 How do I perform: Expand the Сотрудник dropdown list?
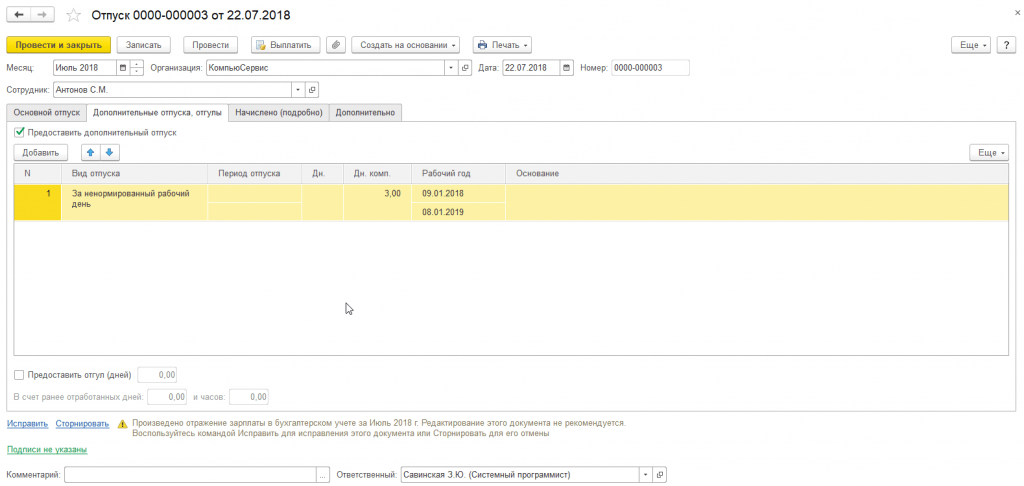point(299,89)
